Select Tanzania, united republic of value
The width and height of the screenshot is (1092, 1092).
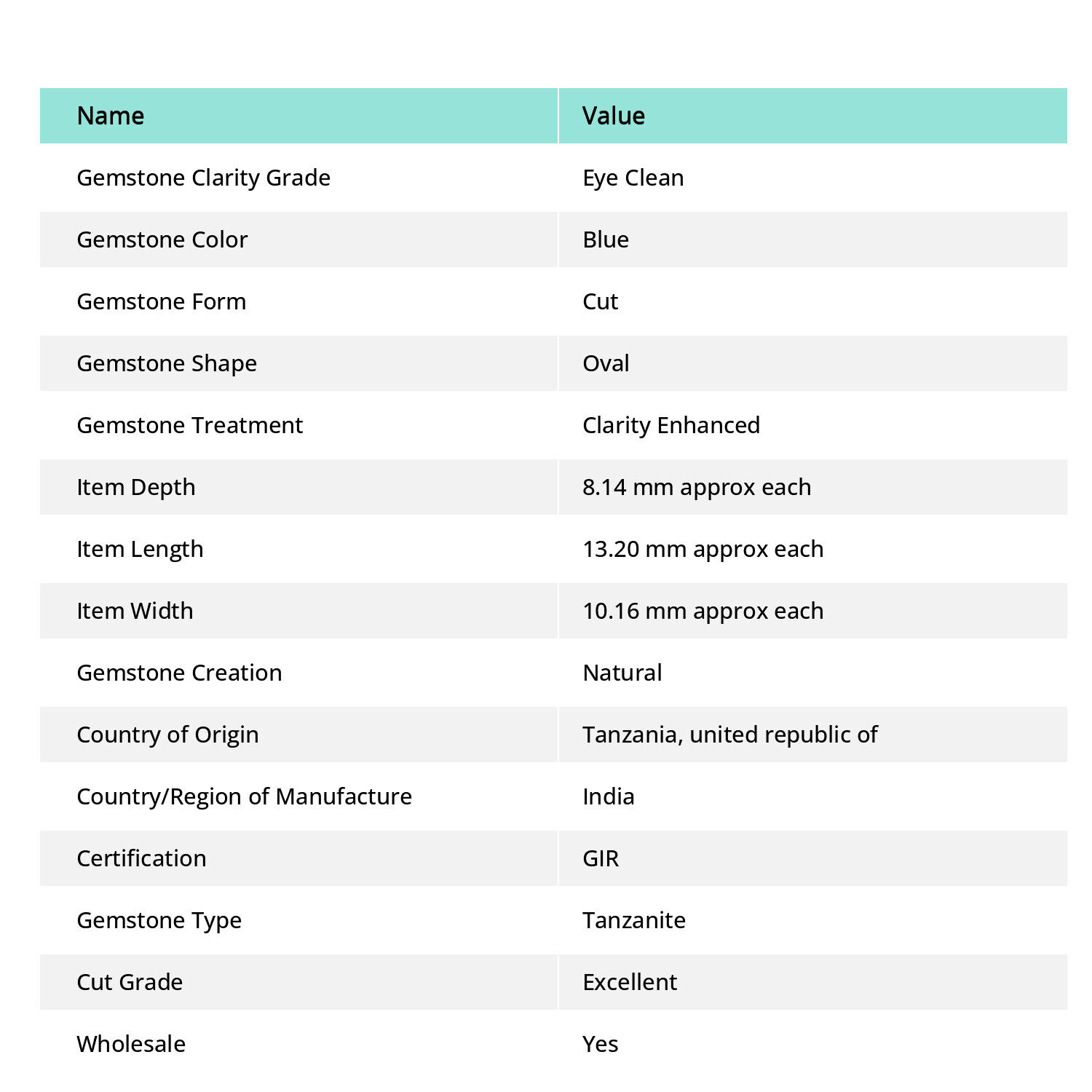730,735
